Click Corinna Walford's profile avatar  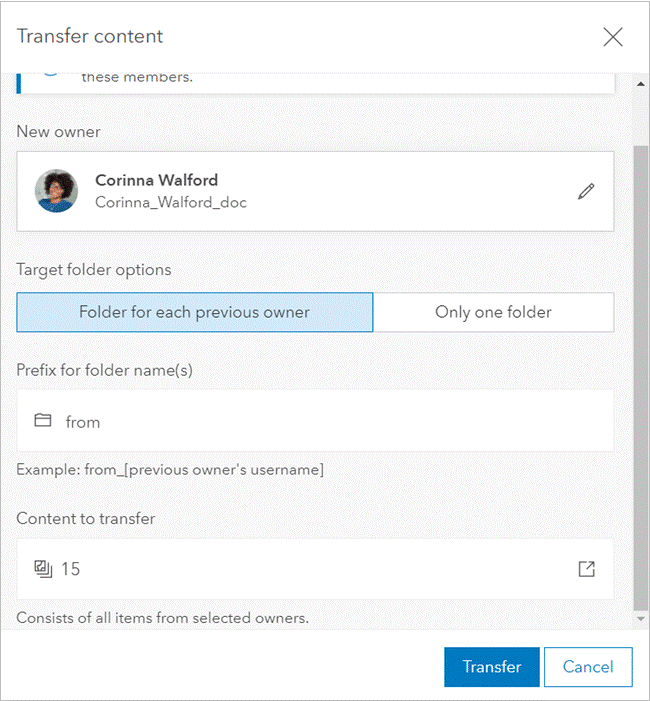point(57,191)
